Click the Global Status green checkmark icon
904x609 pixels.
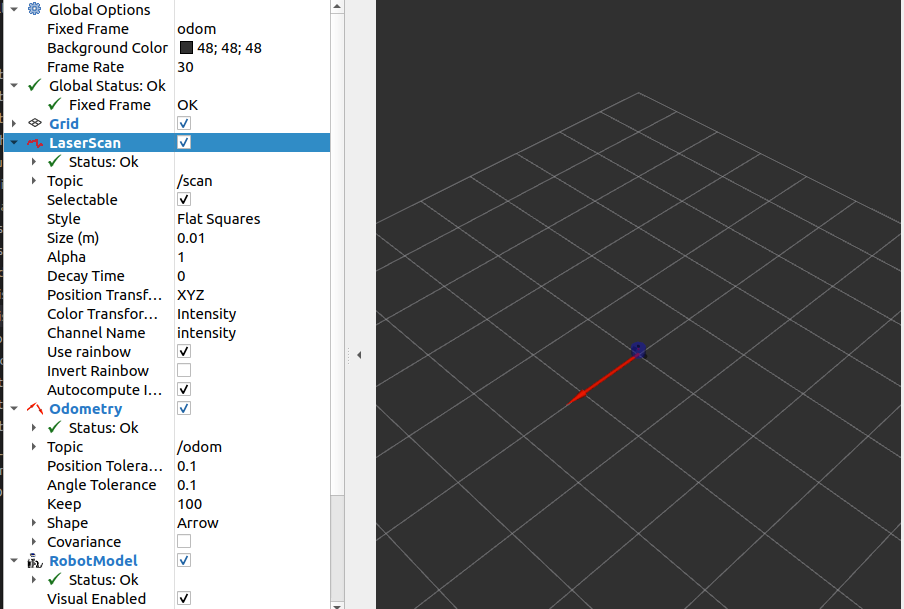click(35, 86)
